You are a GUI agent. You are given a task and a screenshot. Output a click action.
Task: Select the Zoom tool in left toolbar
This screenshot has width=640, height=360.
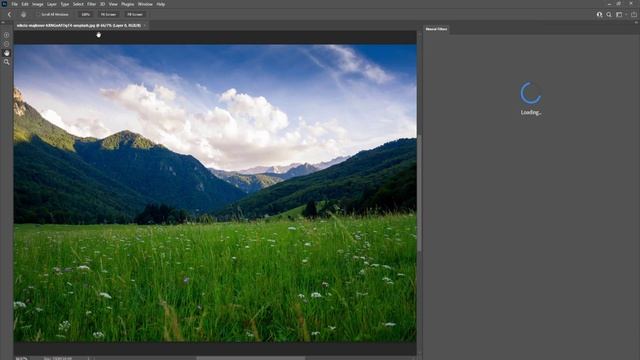7,62
